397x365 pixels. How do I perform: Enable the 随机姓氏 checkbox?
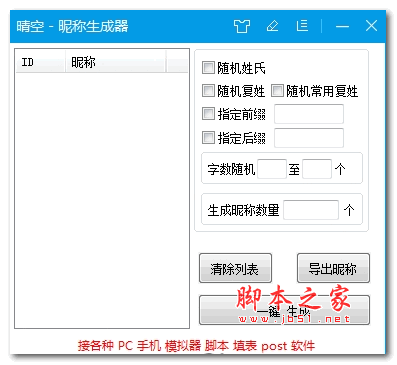(208, 68)
